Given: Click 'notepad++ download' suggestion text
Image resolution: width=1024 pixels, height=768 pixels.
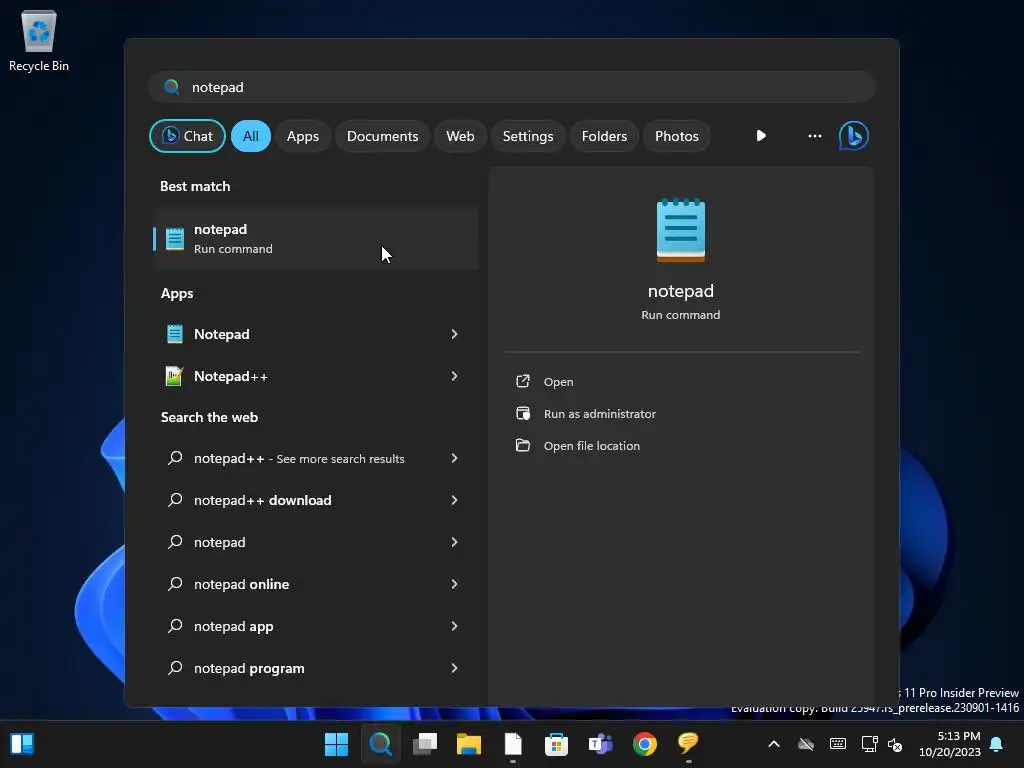Looking at the screenshot, I should 263,500.
